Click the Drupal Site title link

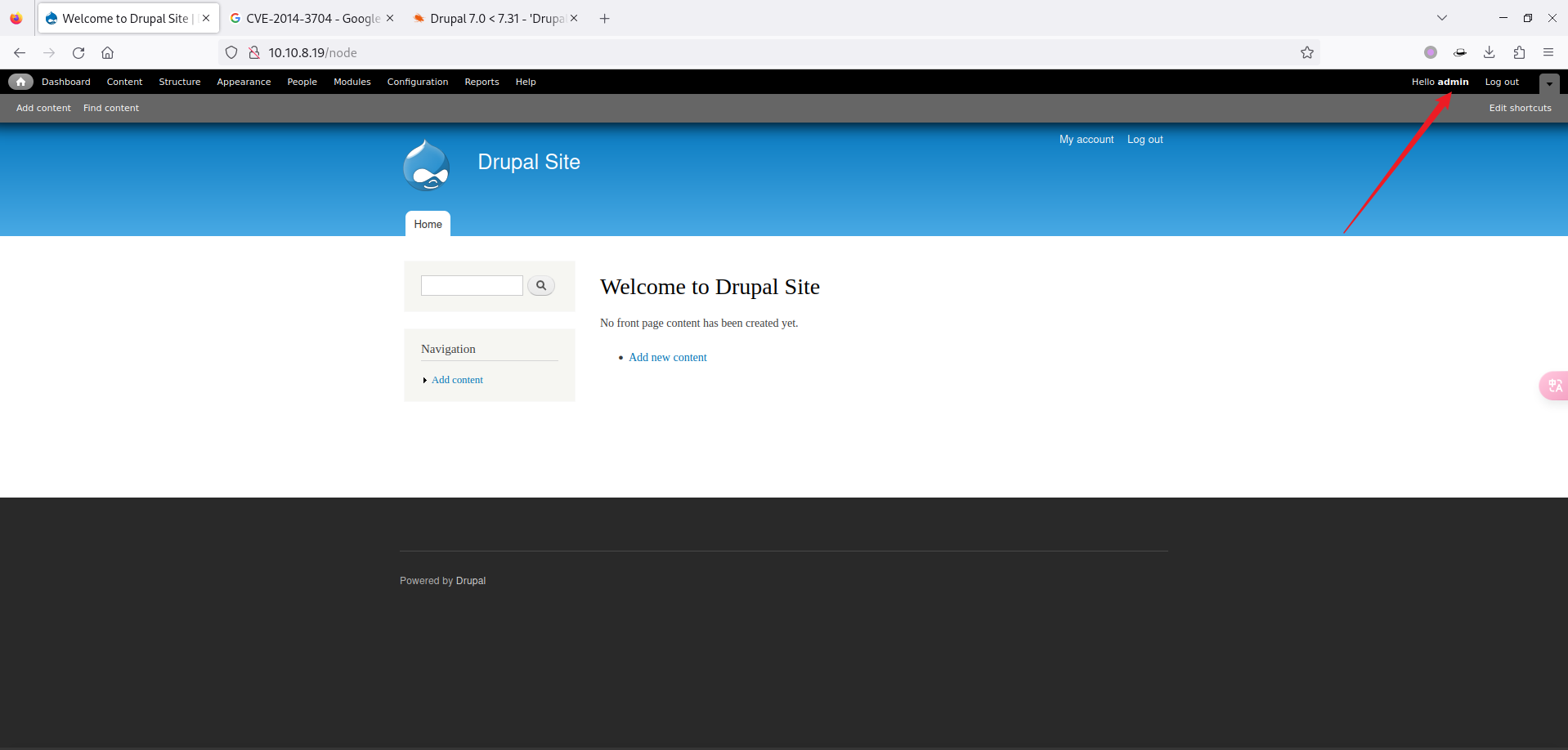[x=529, y=162]
